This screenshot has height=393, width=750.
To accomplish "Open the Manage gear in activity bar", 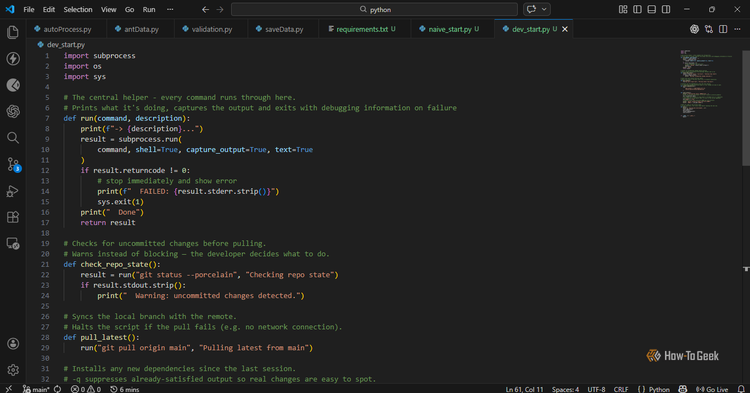I will click(13, 370).
